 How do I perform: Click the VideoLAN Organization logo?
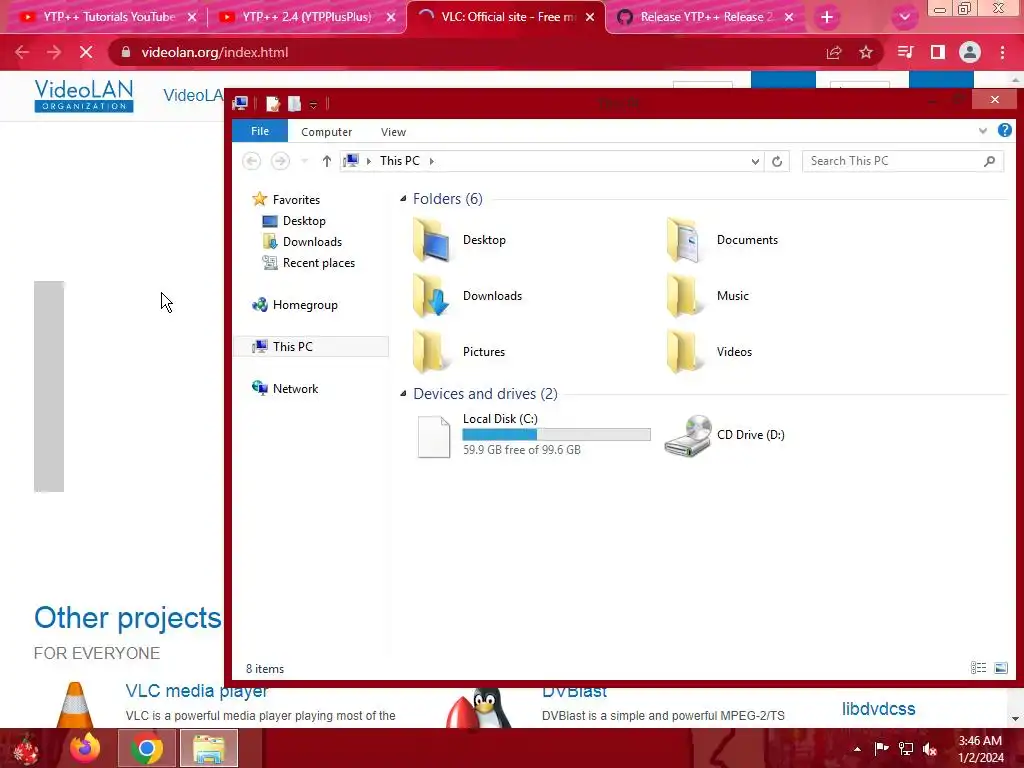click(84, 95)
